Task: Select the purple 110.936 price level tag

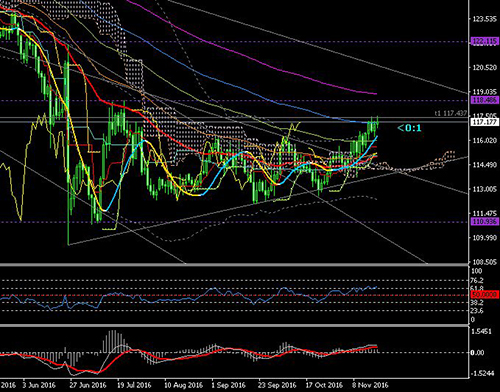Action: point(485,221)
